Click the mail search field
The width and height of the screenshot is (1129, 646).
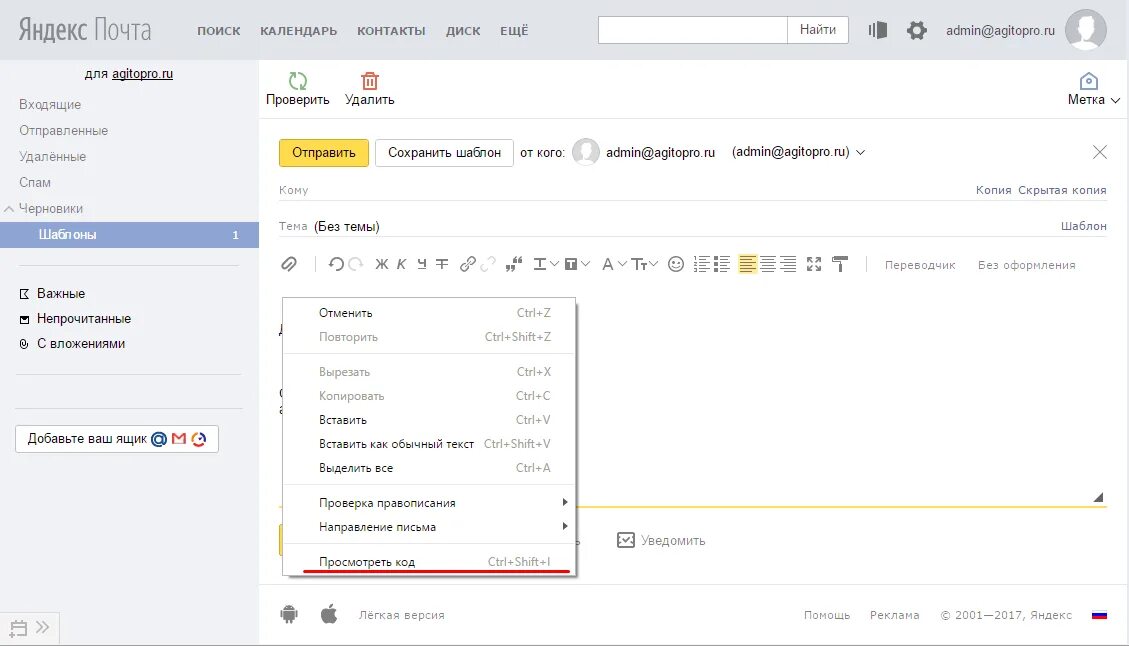[693, 30]
